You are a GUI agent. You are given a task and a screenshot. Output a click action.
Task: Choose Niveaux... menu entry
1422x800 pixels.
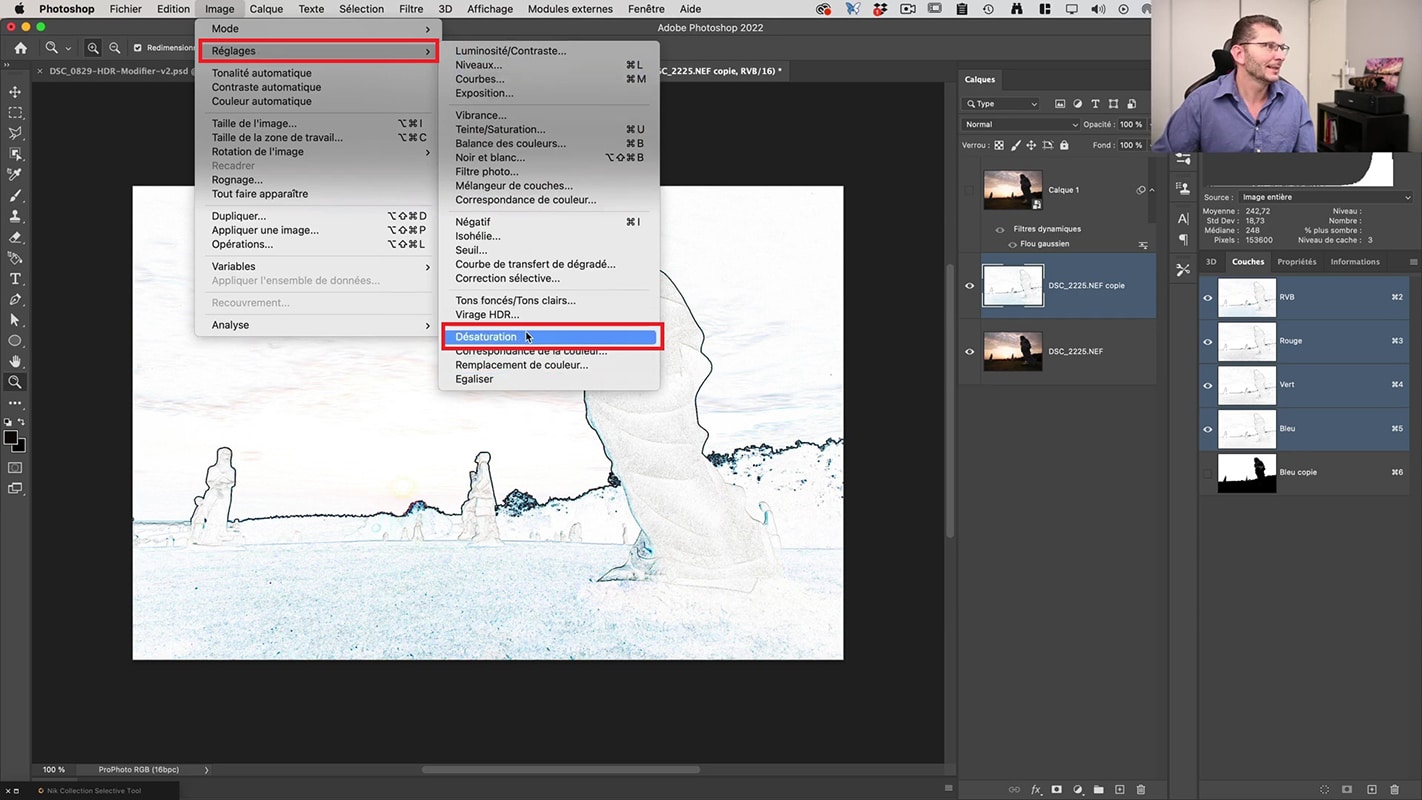(x=549, y=65)
